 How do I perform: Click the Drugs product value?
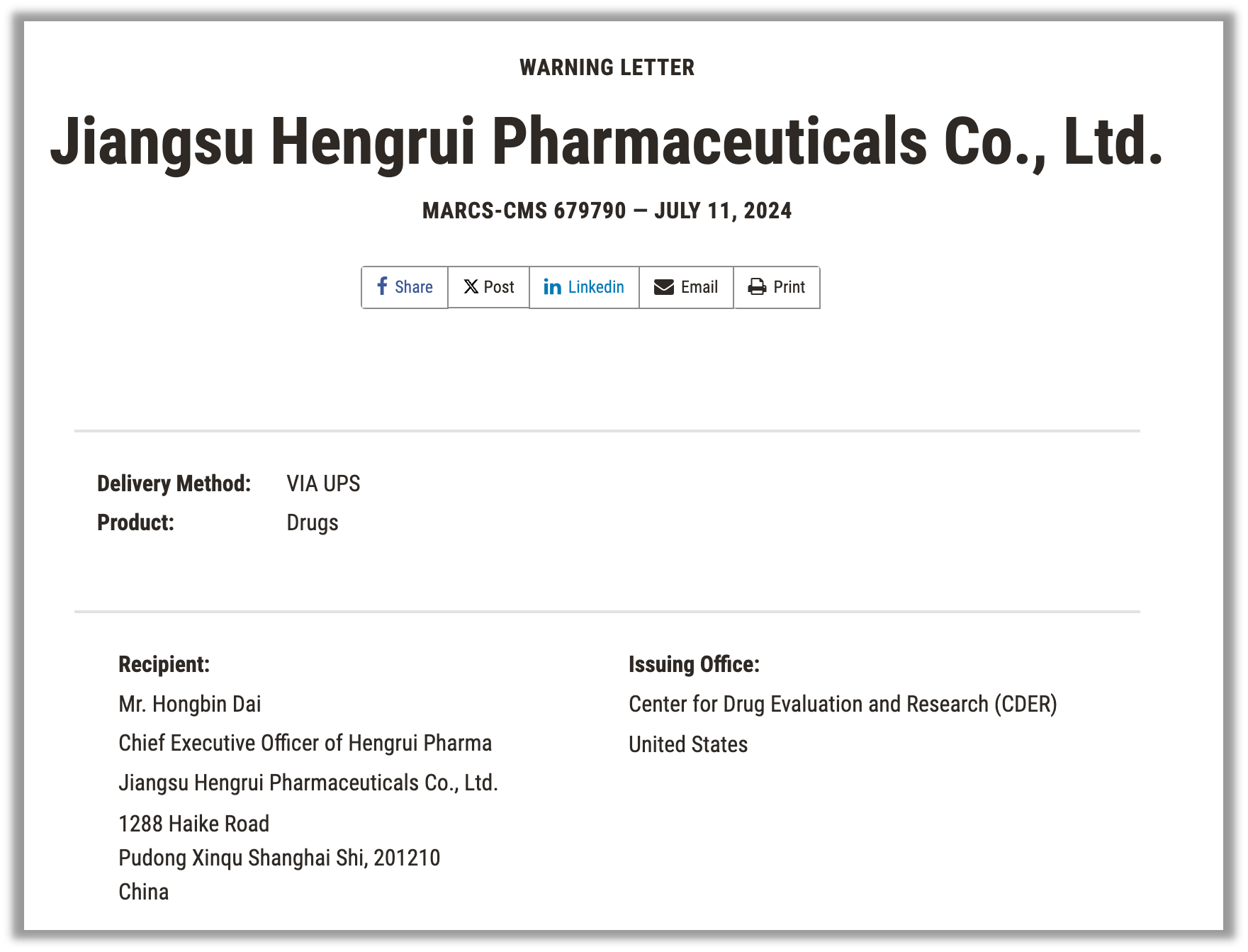tap(313, 523)
